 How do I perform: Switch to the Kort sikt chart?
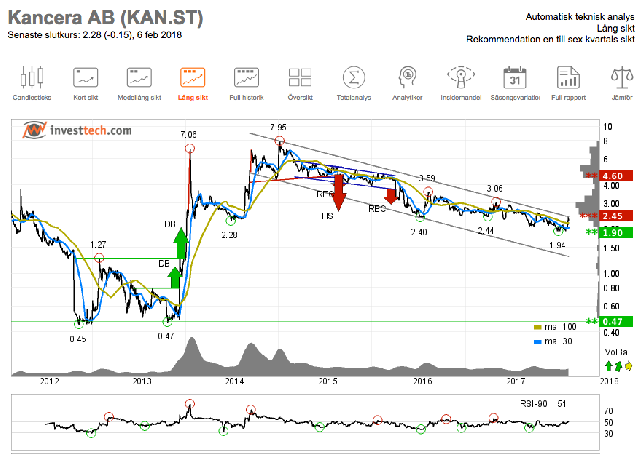point(86,83)
